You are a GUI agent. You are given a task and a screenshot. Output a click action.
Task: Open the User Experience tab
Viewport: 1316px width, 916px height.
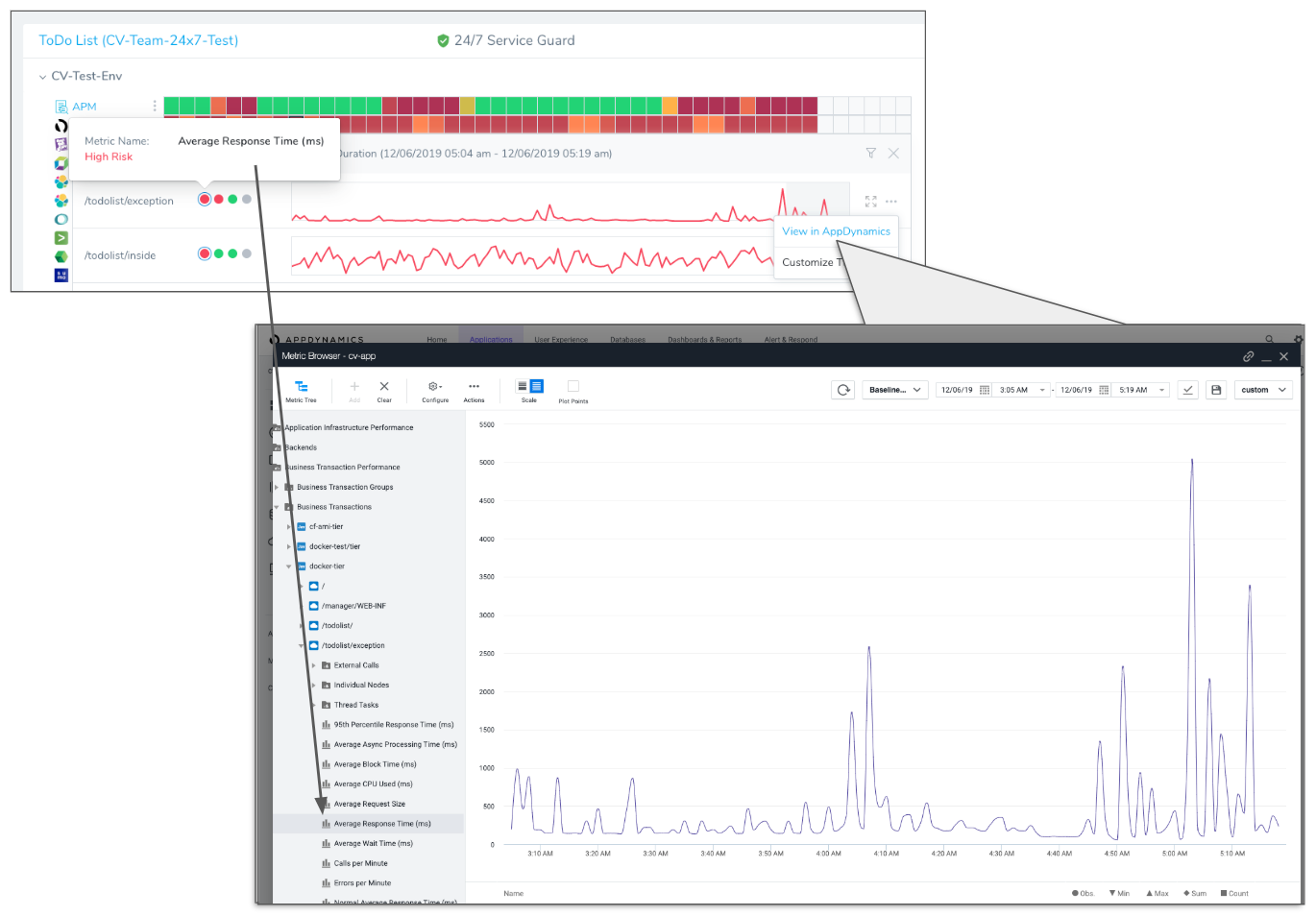pyautogui.click(x=561, y=340)
